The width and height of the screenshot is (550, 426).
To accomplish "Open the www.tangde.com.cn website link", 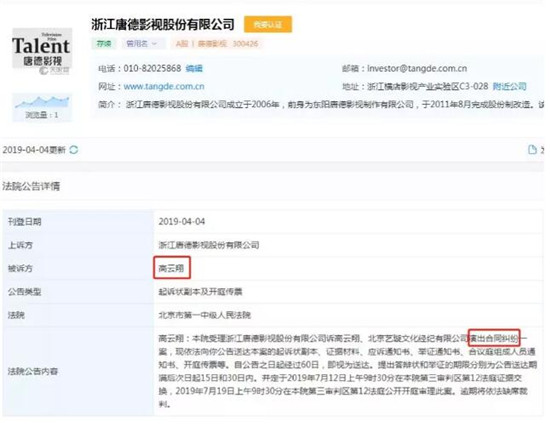I will pyautogui.click(x=164, y=86).
